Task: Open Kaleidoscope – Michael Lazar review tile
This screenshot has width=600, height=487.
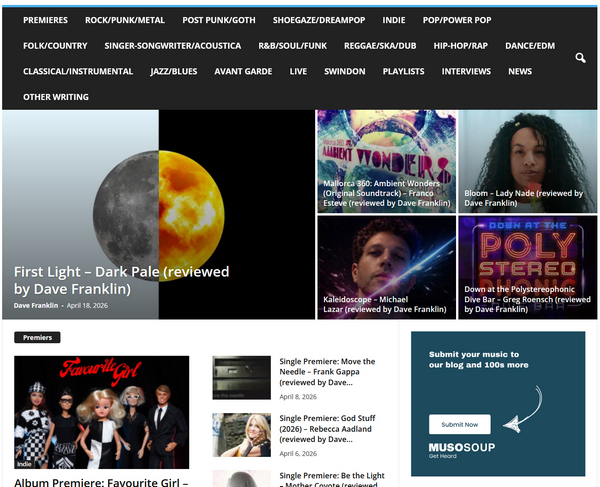Action: (386, 267)
